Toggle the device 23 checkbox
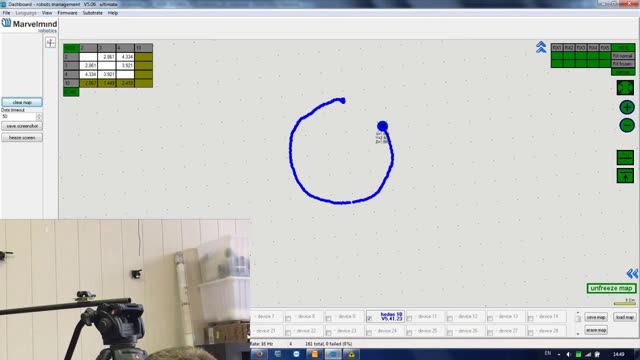This screenshot has width=640, height=360. pyautogui.click(x=329, y=333)
